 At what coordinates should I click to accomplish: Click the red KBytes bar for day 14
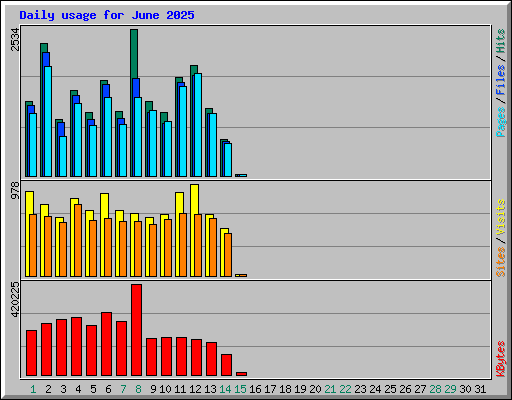[226, 365]
